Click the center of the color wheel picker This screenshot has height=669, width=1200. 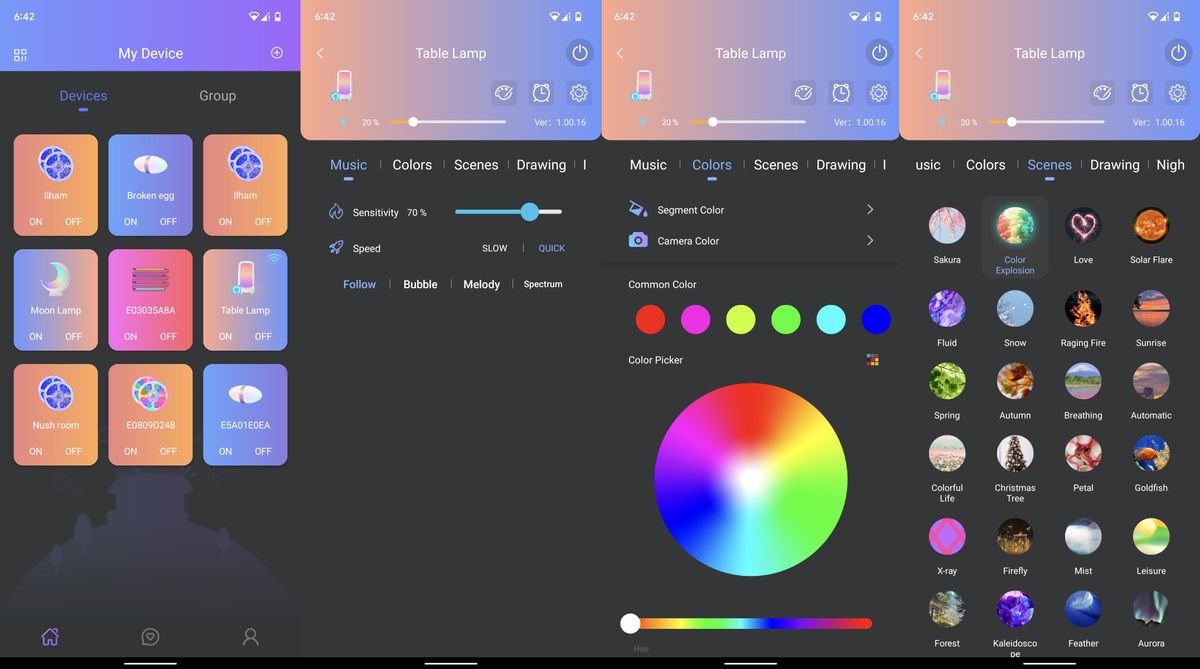[751, 479]
